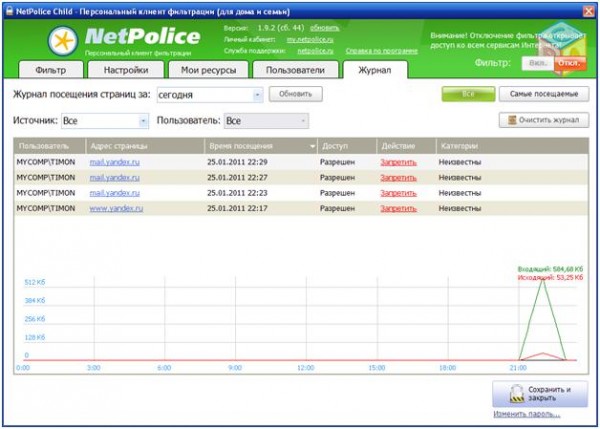This screenshot has width=600, height=429.
Task: Open the Мои ресурсы tab
Action: 209,70
